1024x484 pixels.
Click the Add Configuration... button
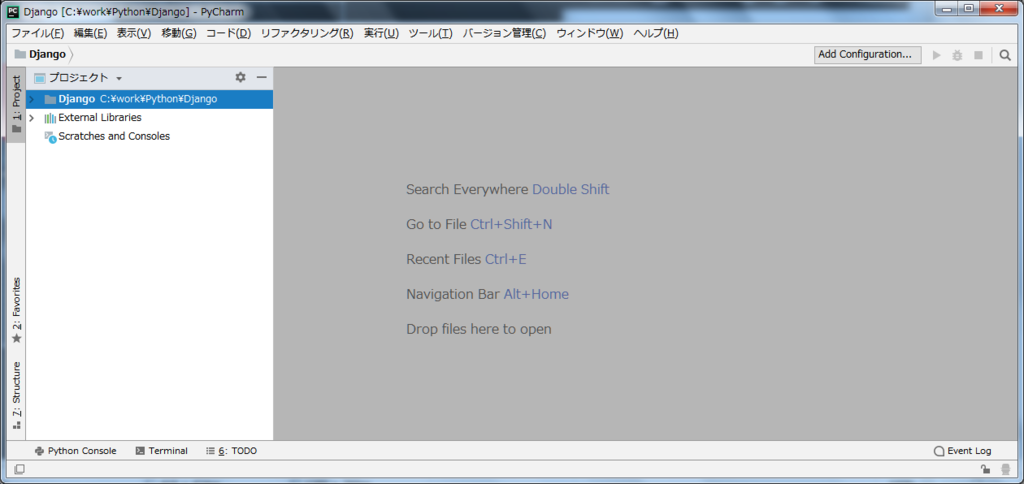[x=867, y=55]
